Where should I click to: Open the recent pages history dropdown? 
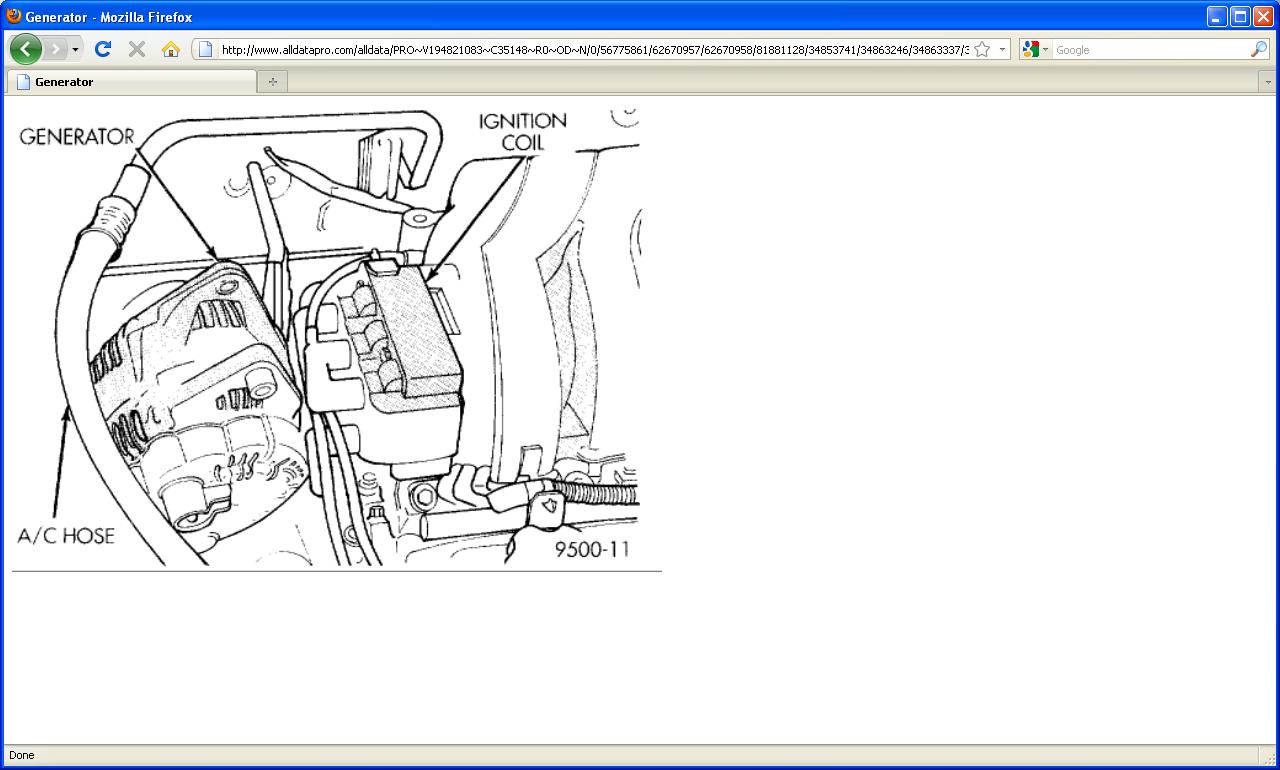pos(75,49)
